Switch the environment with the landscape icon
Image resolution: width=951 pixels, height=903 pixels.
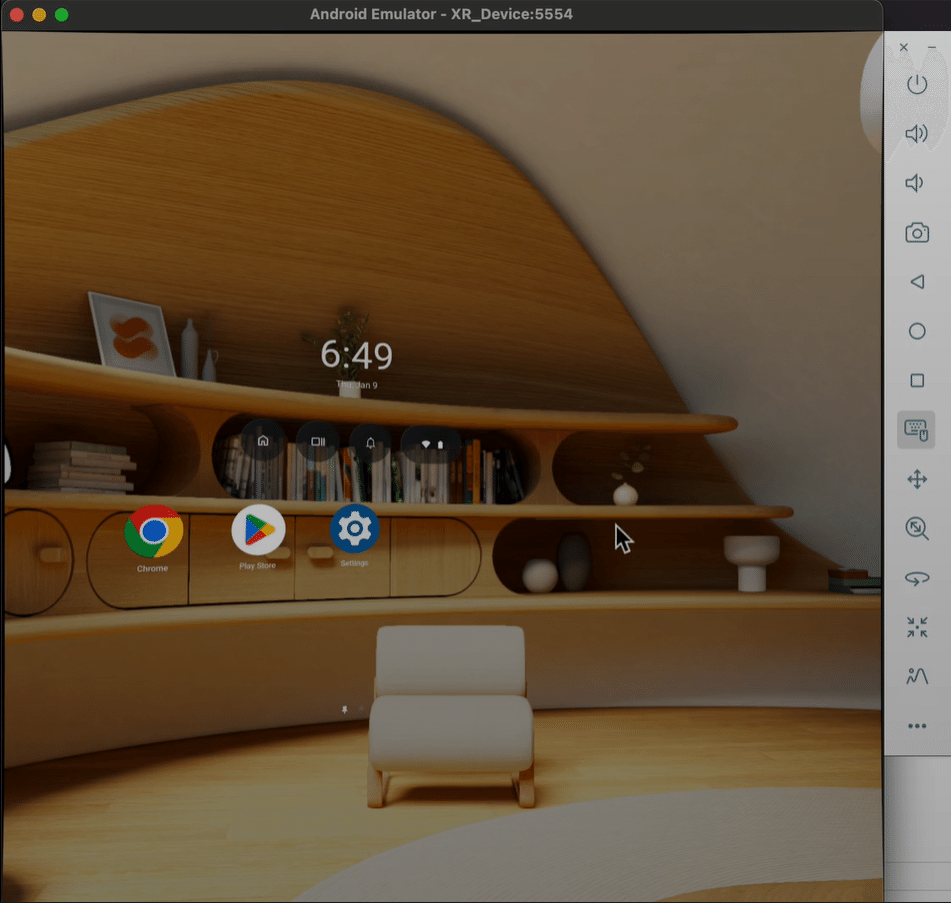point(917,676)
